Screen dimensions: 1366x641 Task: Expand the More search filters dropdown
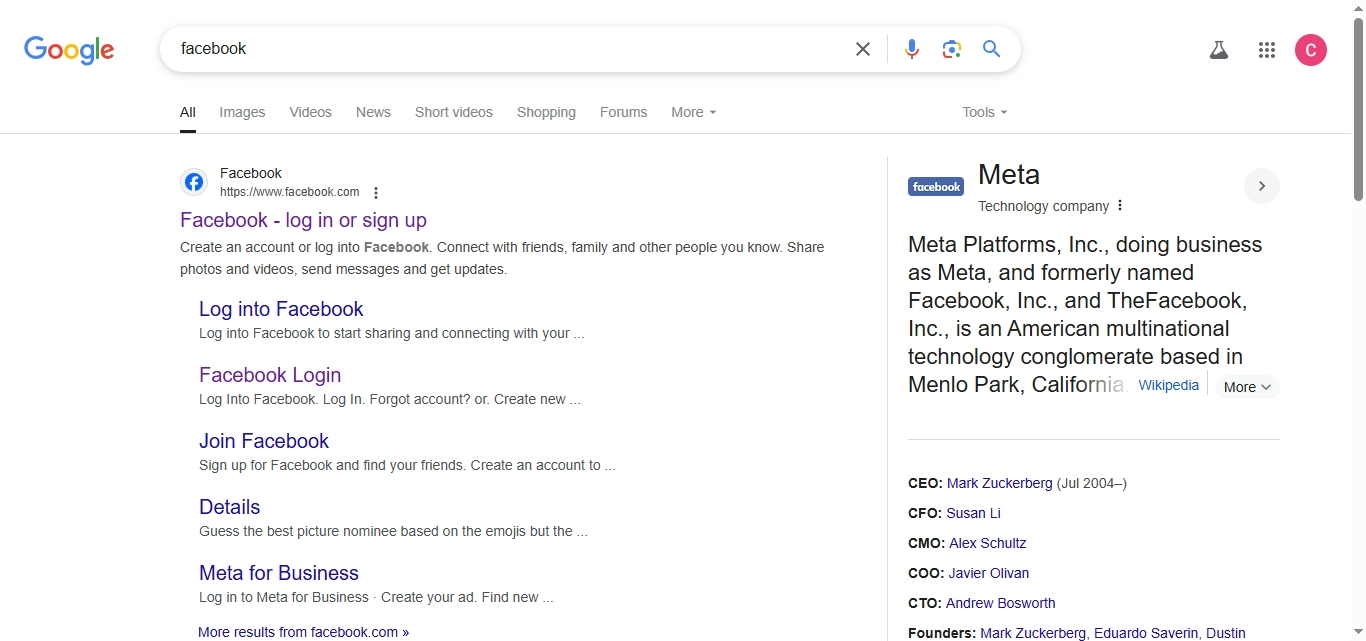[x=694, y=112]
